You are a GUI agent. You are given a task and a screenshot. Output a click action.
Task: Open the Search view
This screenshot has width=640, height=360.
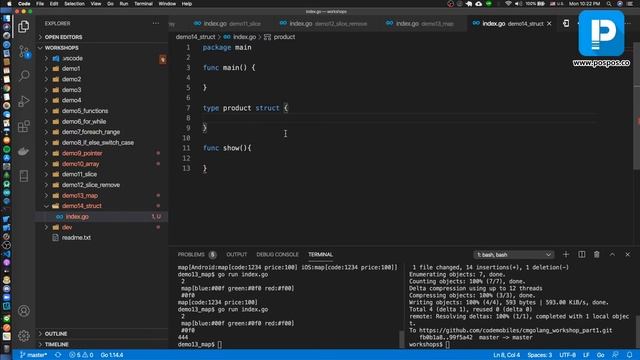pyautogui.click(x=24, y=76)
